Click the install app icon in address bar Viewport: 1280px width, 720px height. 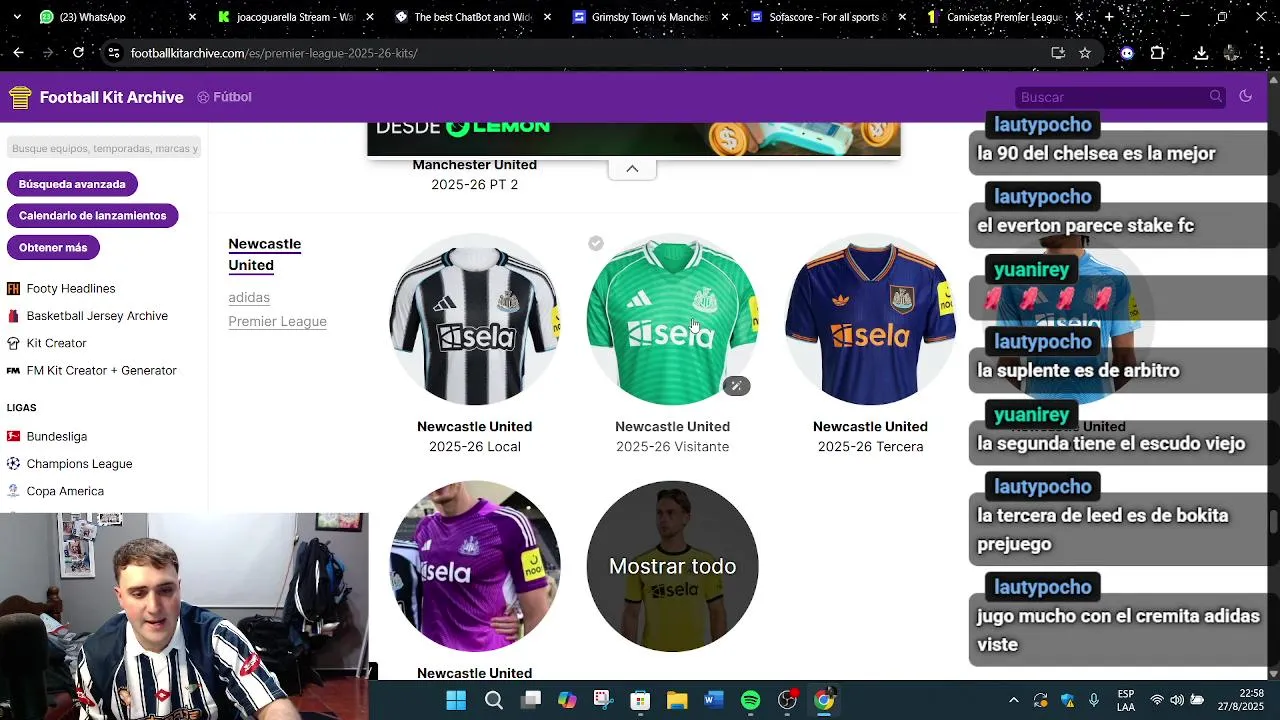click(x=1058, y=53)
